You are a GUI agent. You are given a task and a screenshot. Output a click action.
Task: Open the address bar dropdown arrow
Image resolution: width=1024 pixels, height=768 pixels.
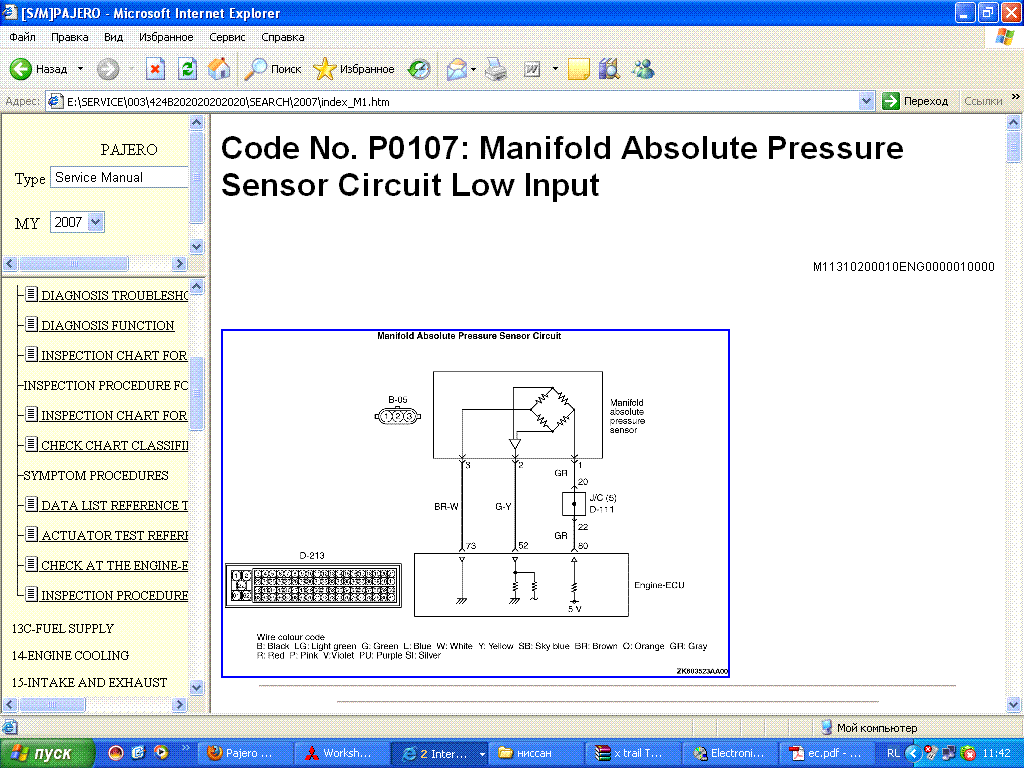click(x=866, y=101)
